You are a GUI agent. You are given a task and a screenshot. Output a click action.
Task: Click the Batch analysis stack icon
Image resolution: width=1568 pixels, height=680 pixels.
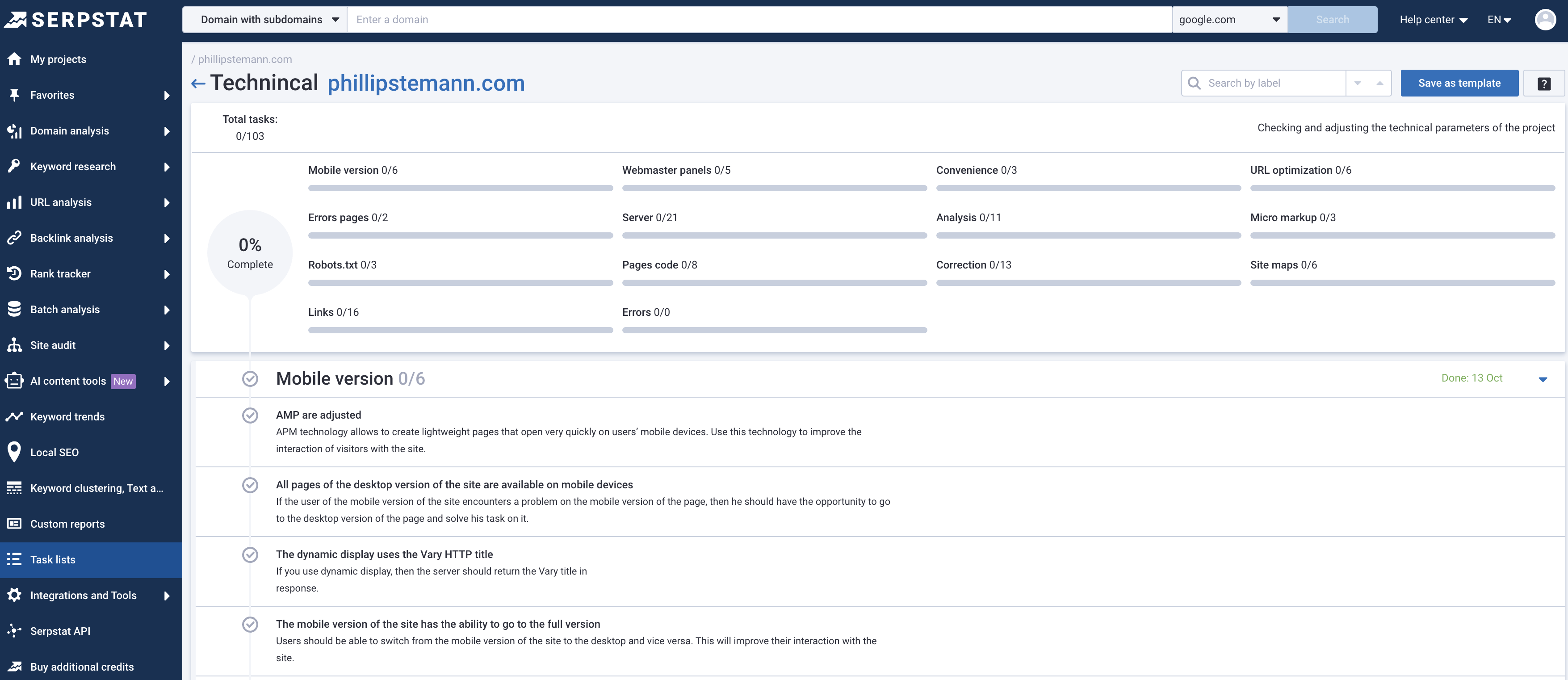14,309
